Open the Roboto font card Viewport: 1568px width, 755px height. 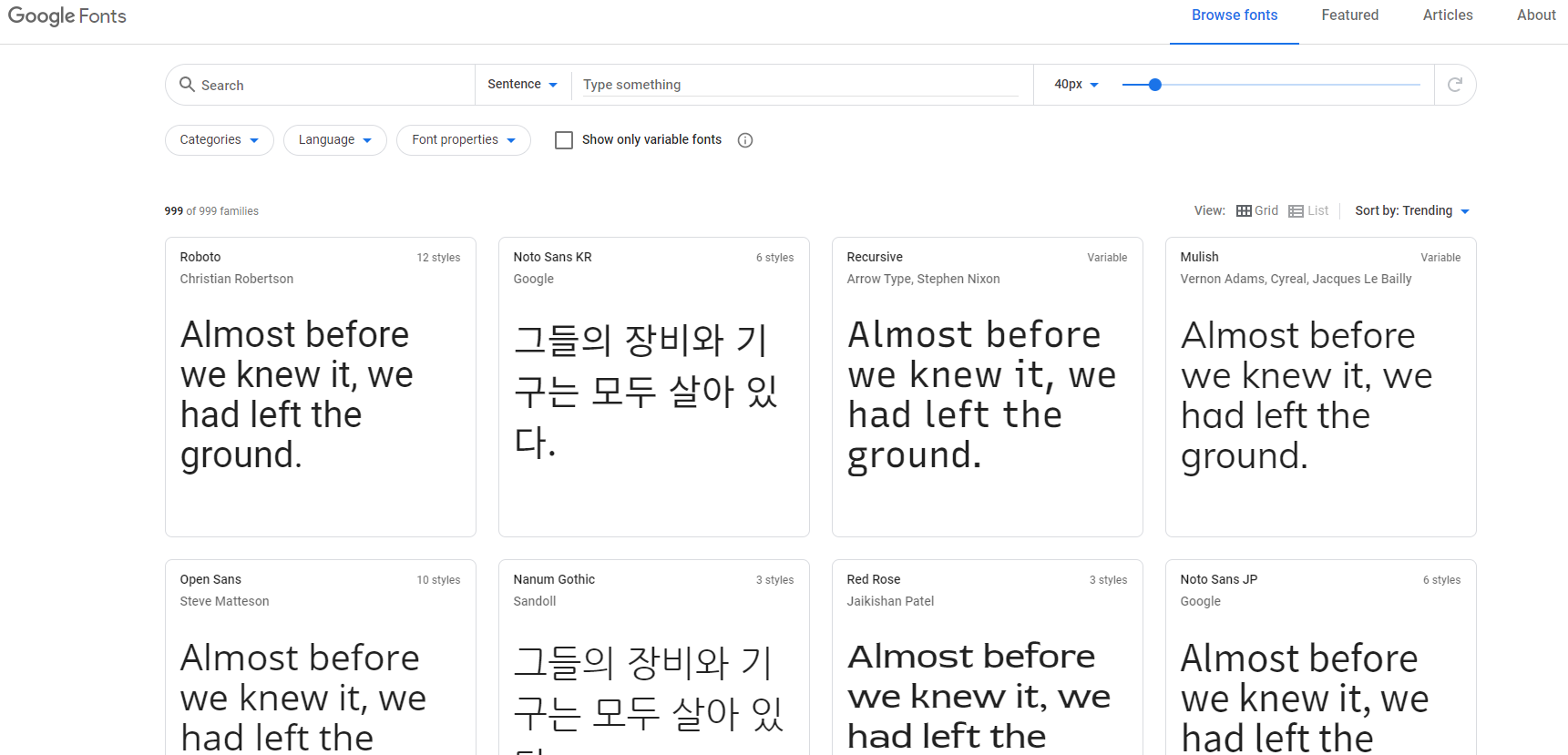[321, 387]
